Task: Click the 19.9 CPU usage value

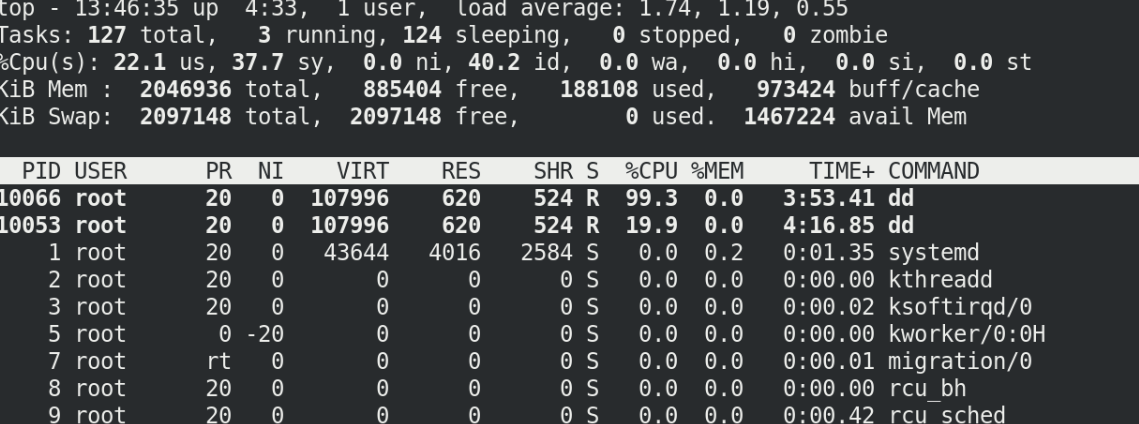Action: coord(652,226)
